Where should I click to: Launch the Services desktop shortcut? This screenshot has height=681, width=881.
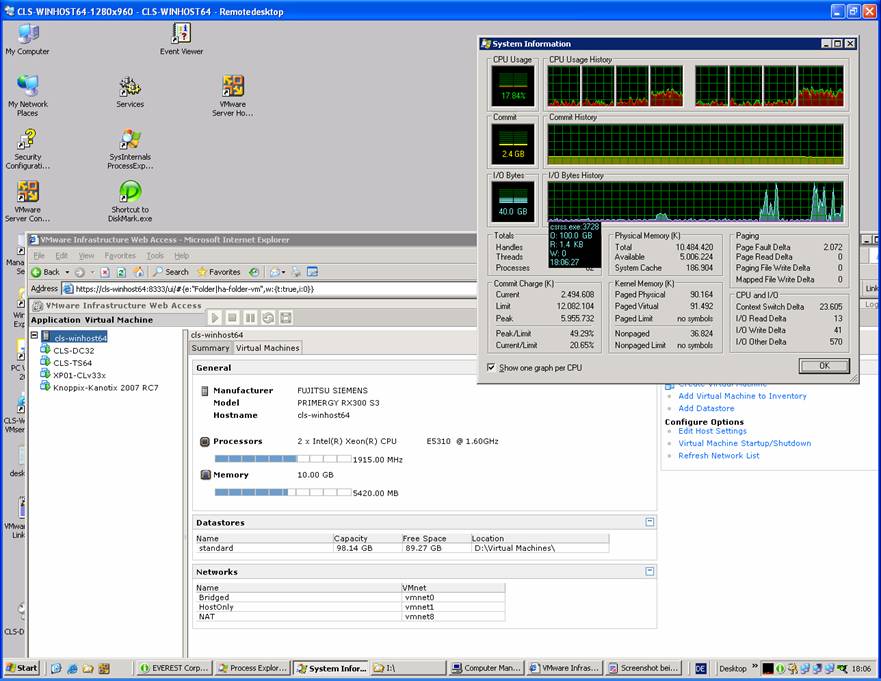coord(130,92)
